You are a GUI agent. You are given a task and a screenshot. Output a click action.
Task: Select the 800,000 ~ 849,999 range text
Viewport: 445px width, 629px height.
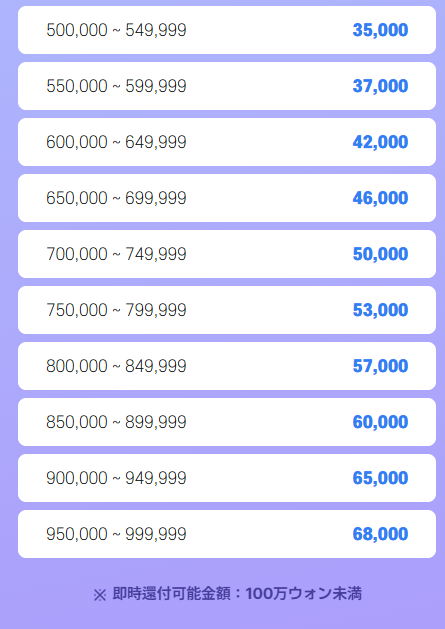[x=116, y=366]
